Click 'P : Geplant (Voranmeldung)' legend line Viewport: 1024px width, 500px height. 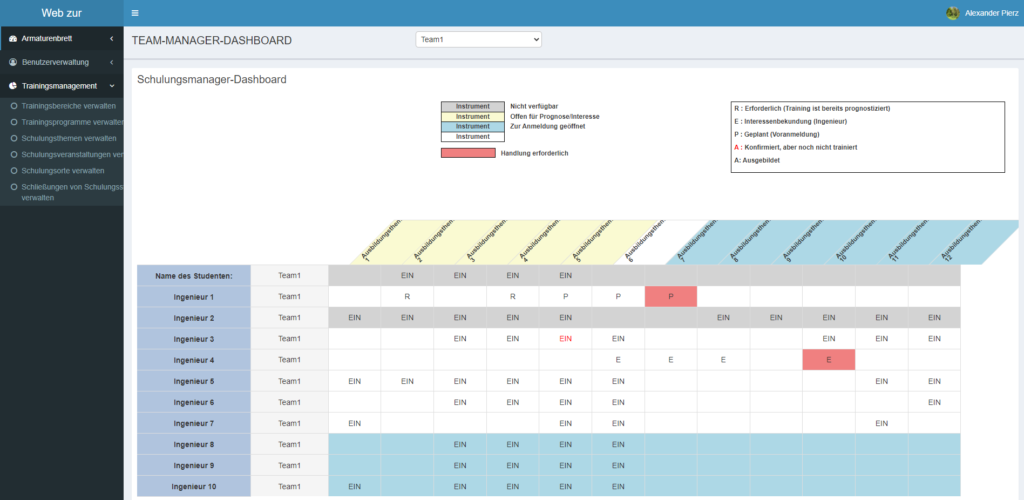[776, 134]
